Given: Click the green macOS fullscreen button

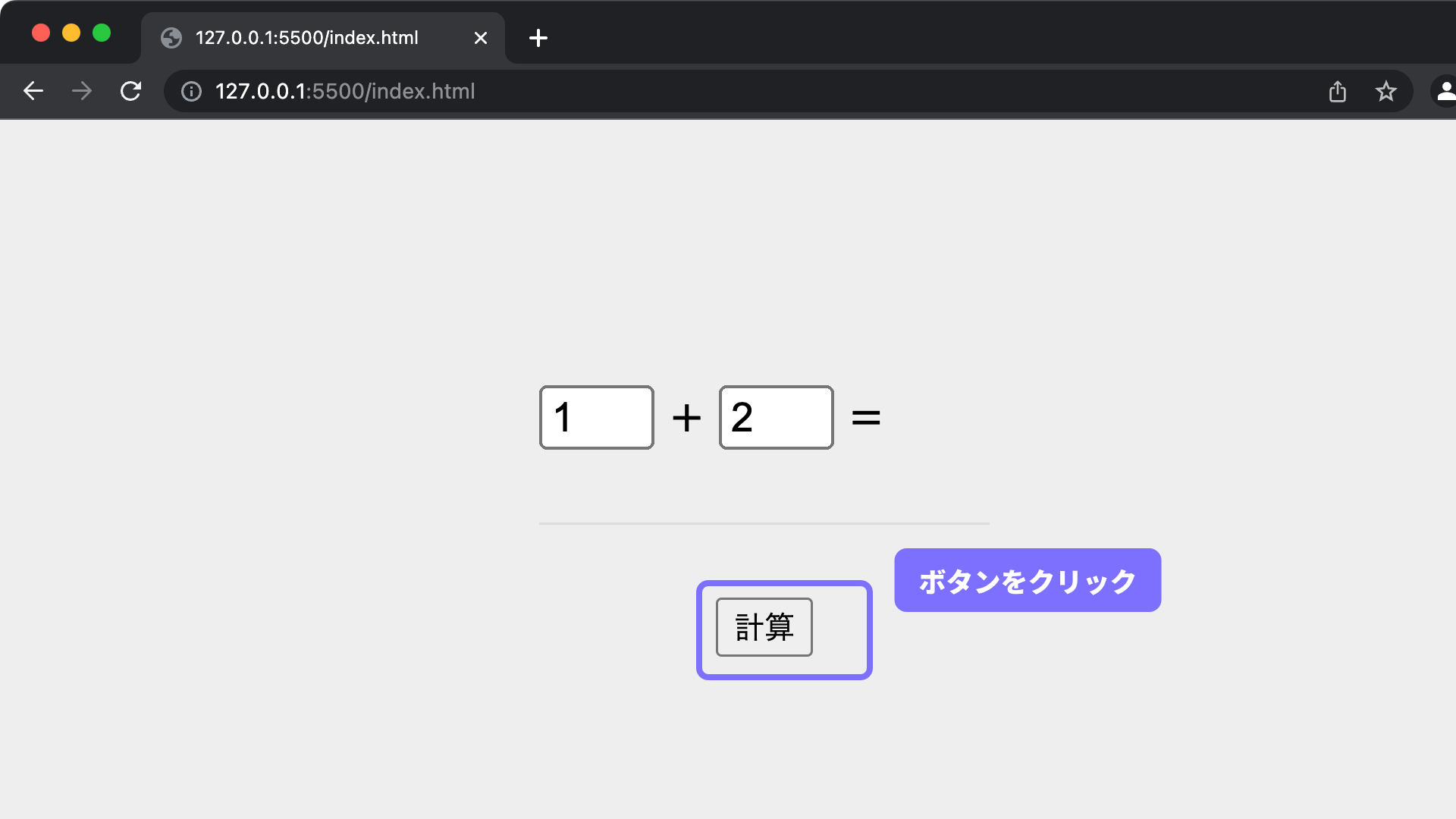Looking at the screenshot, I should pyautogui.click(x=102, y=33).
